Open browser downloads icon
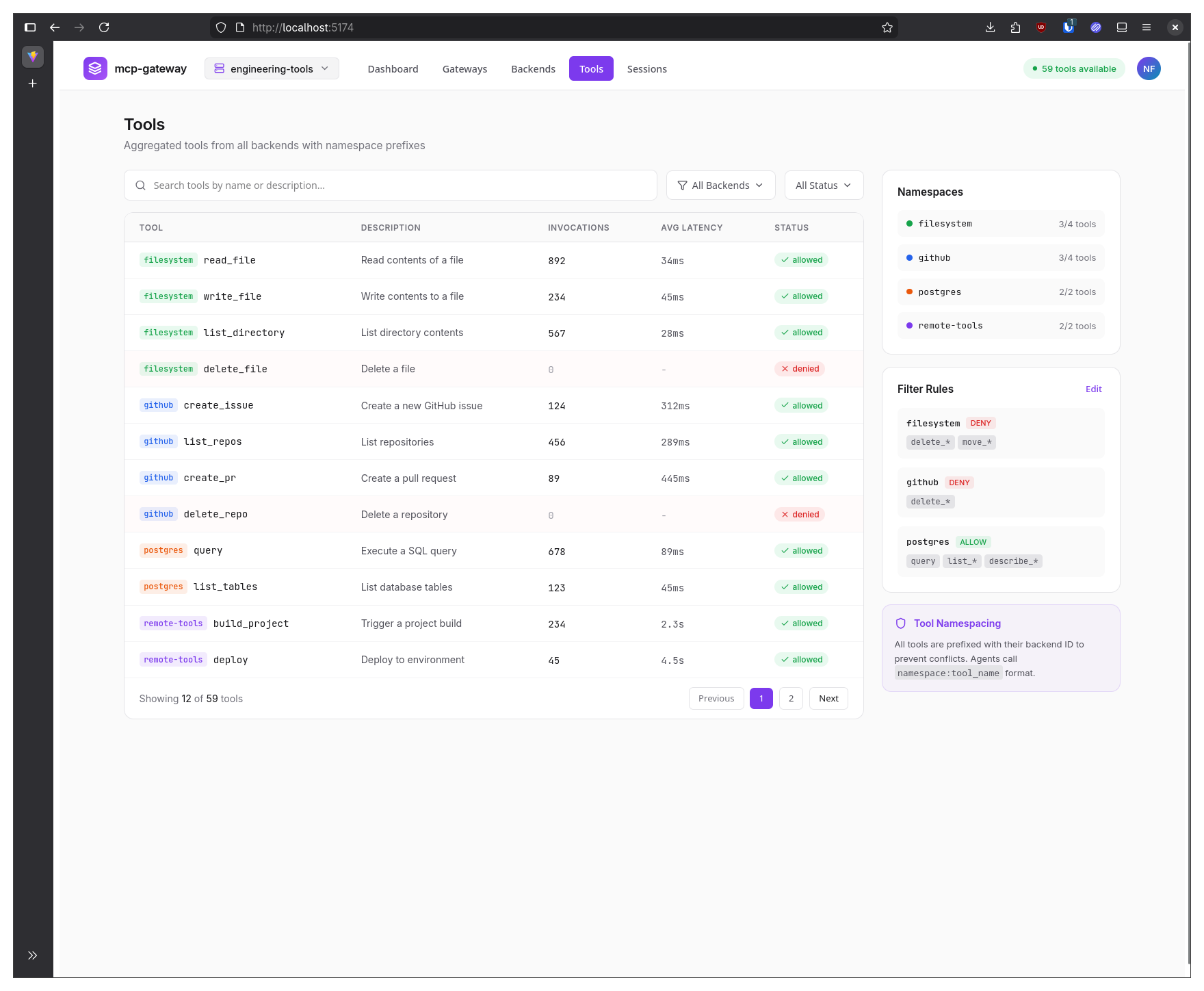This screenshot has width=1204, height=991. [x=990, y=27]
